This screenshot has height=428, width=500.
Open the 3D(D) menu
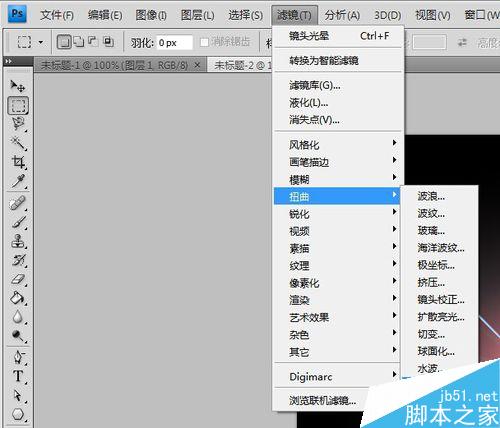387,15
